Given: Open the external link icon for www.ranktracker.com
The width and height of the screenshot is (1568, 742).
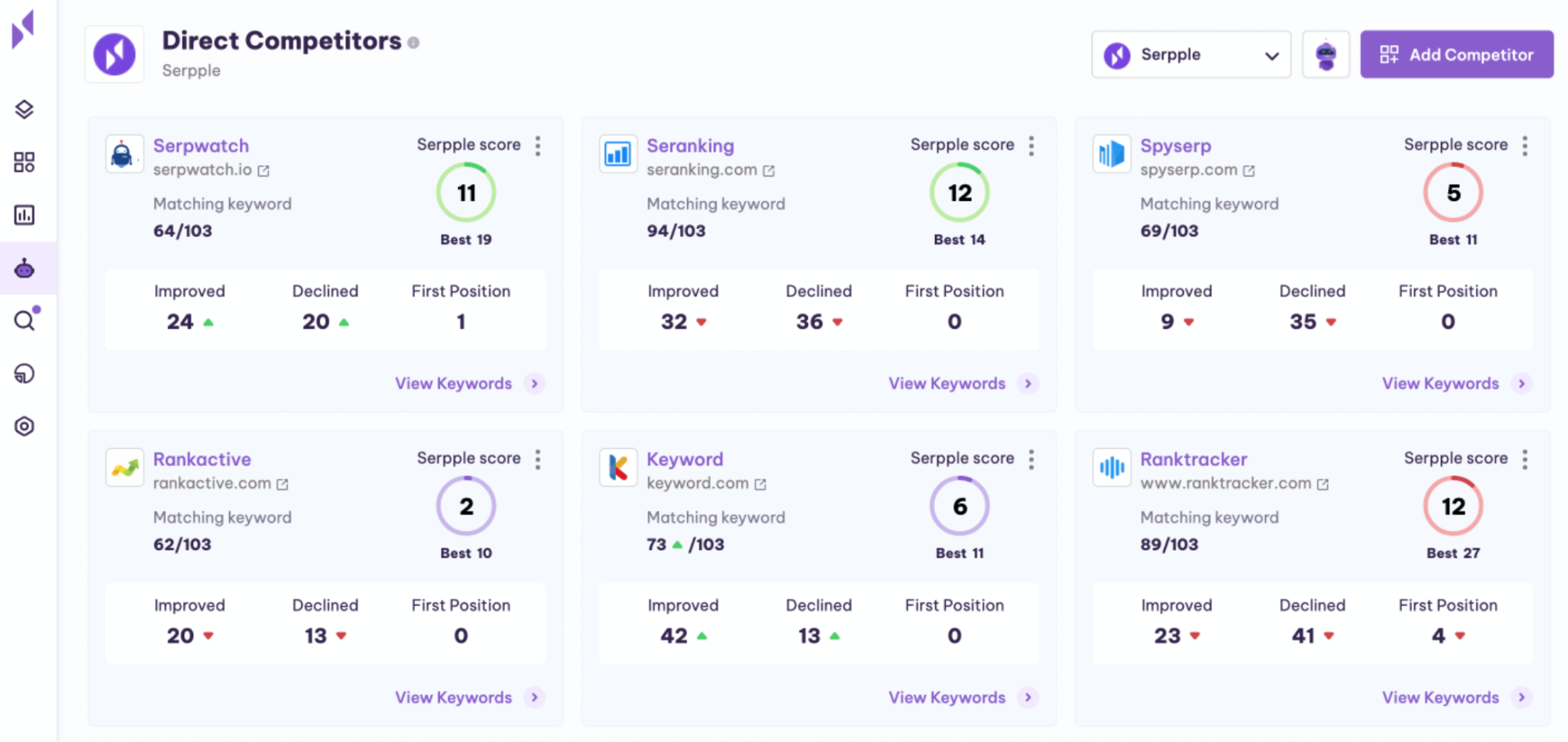Looking at the screenshot, I should (x=1322, y=484).
